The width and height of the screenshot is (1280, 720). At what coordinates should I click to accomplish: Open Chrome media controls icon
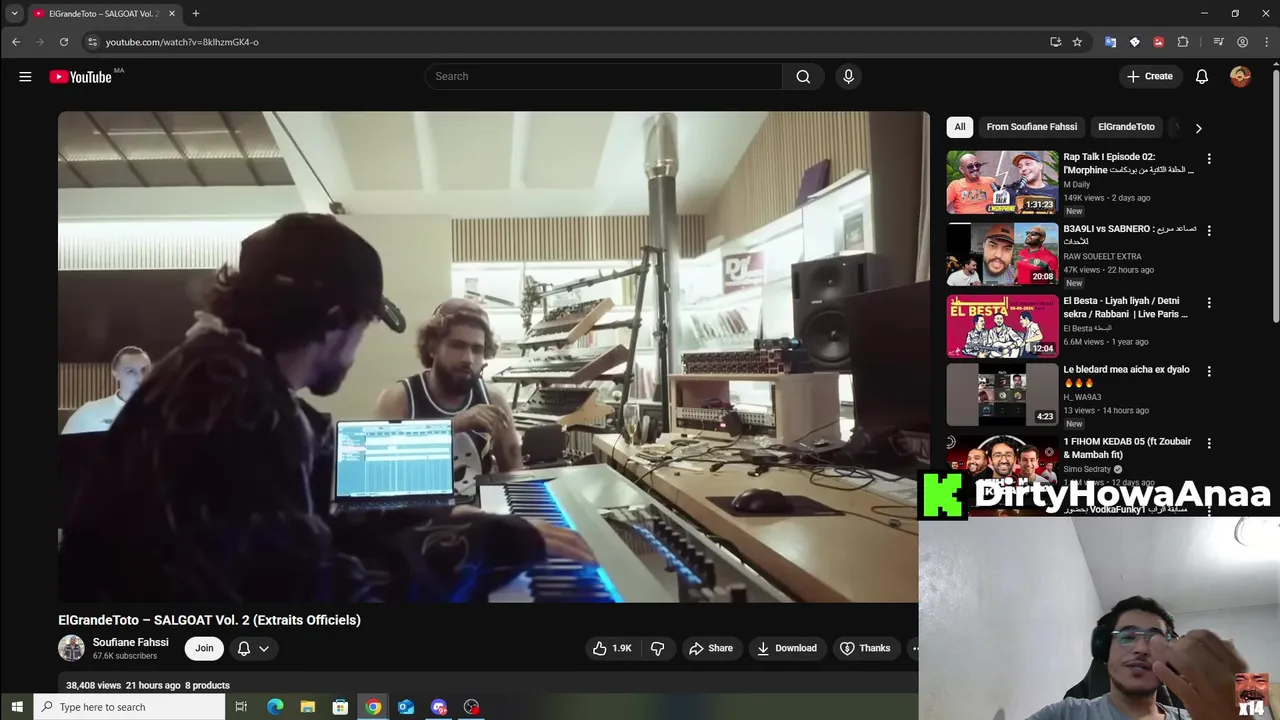[1218, 42]
